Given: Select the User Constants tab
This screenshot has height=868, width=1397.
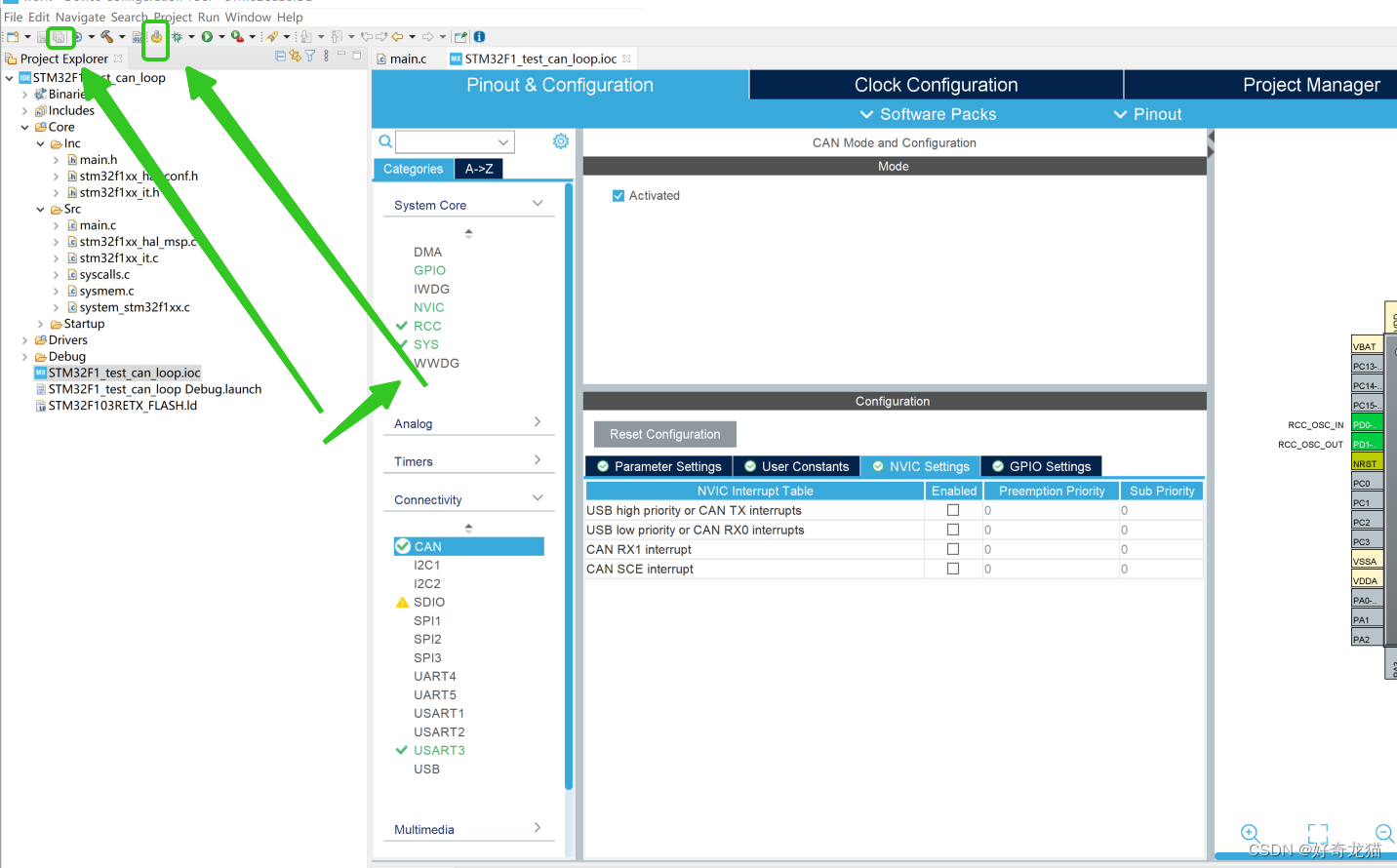Looking at the screenshot, I should click(796, 466).
